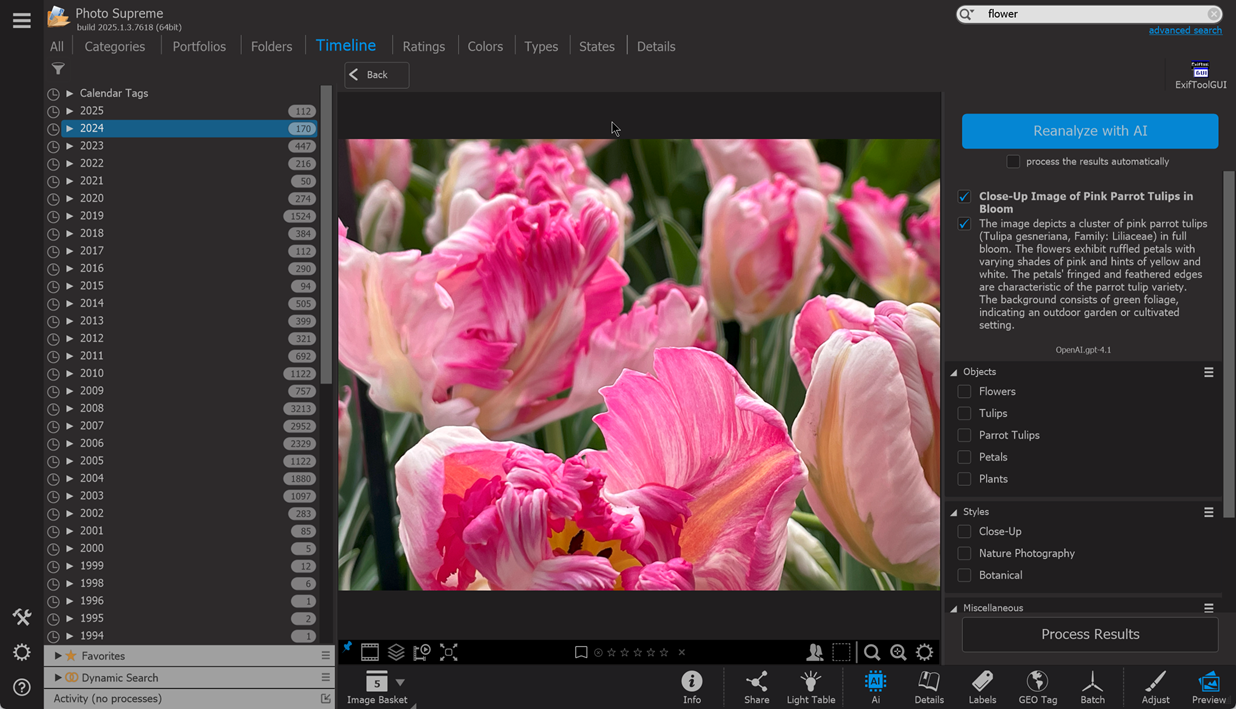This screenshot has height=709, width=1236.
Task: Open the Info panel
Action: 692,687
